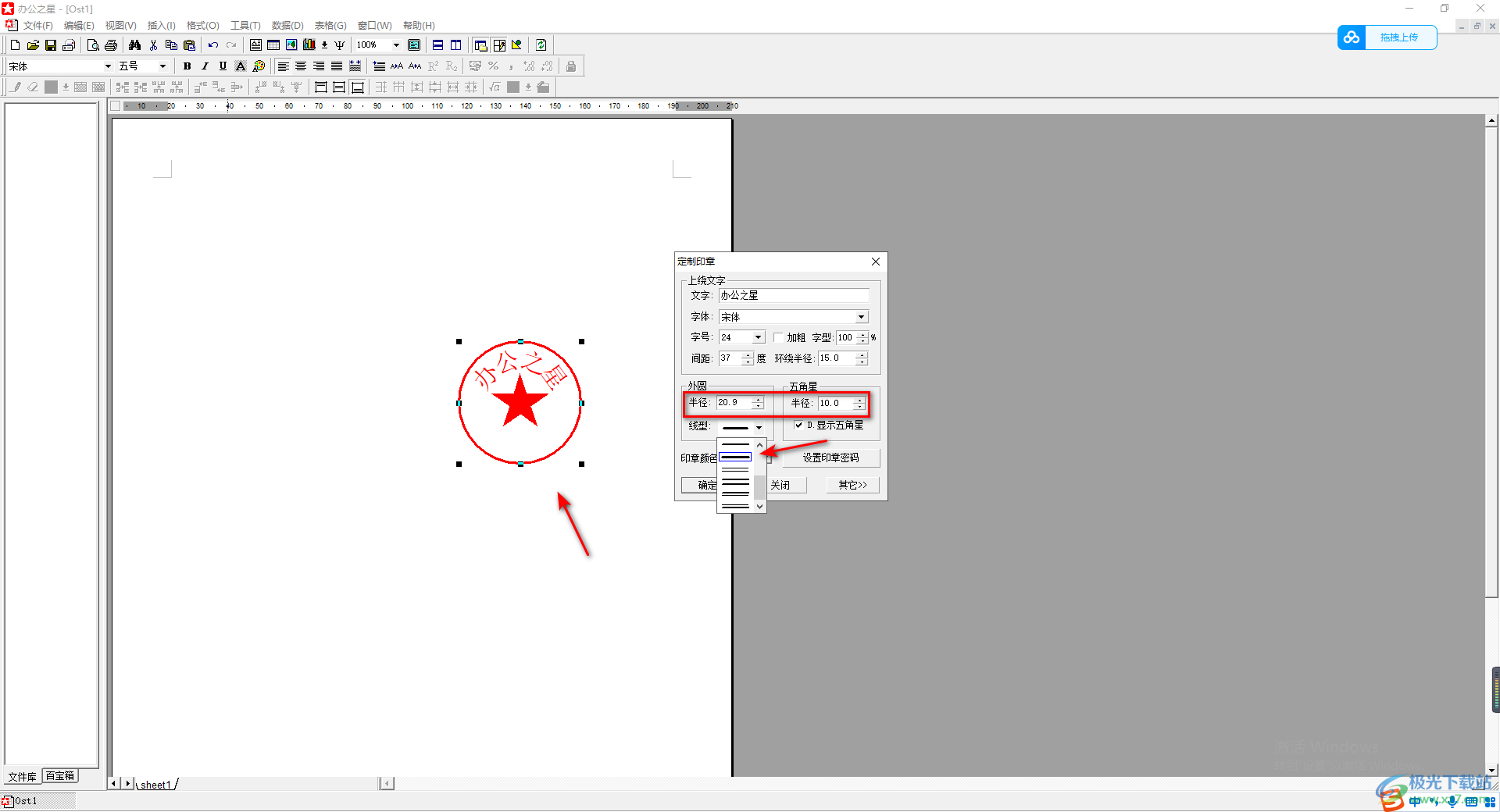Print the document with printer icon
Screen dimensions: 1500x812
(x=111, y=45)
